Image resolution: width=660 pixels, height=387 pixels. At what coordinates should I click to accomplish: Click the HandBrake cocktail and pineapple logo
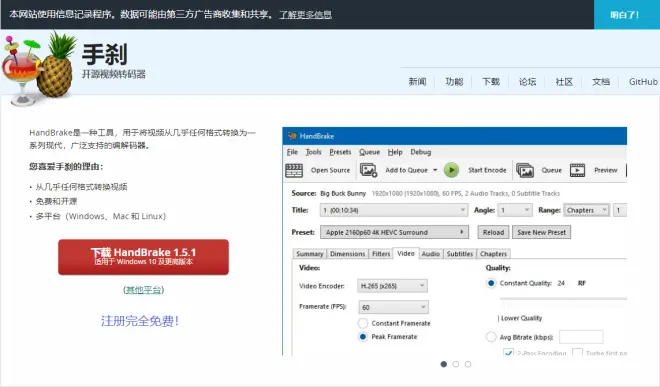point(39,69)
